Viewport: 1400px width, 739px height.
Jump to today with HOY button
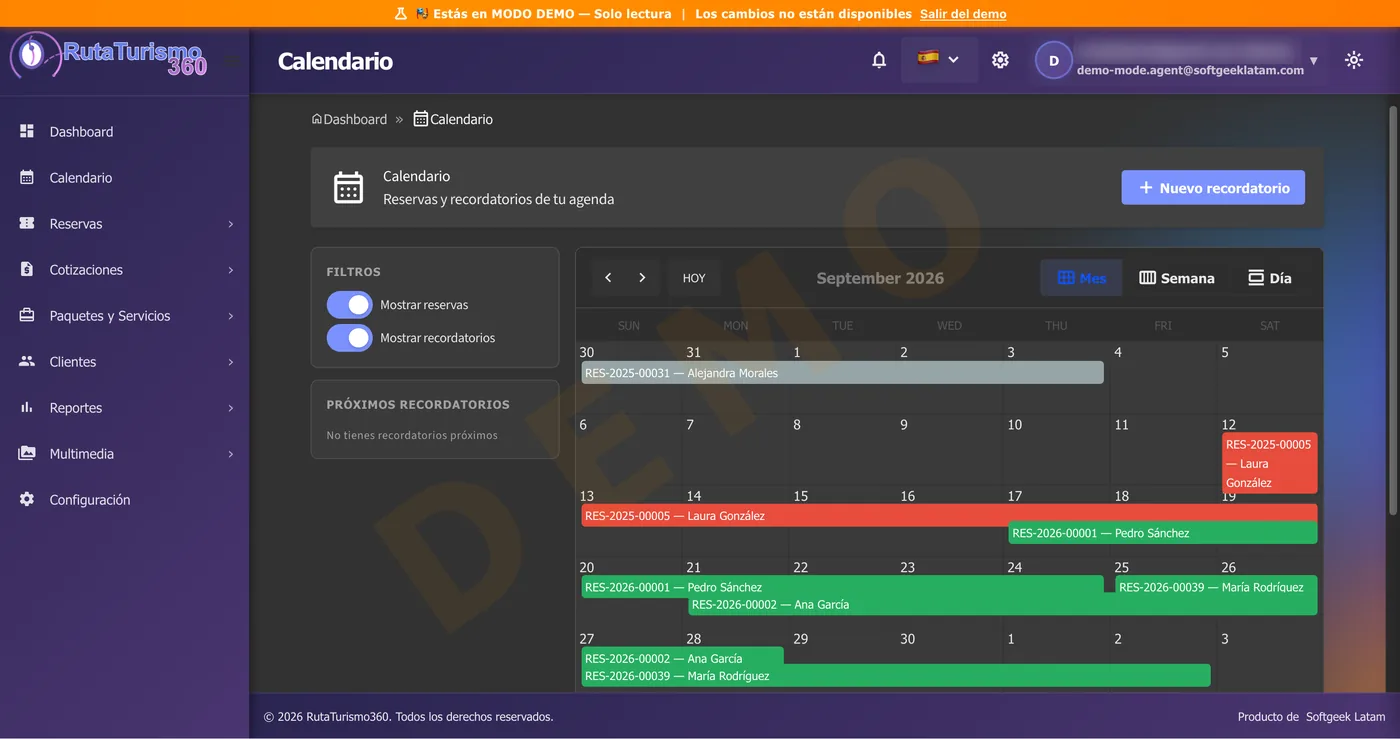[694, 278]
